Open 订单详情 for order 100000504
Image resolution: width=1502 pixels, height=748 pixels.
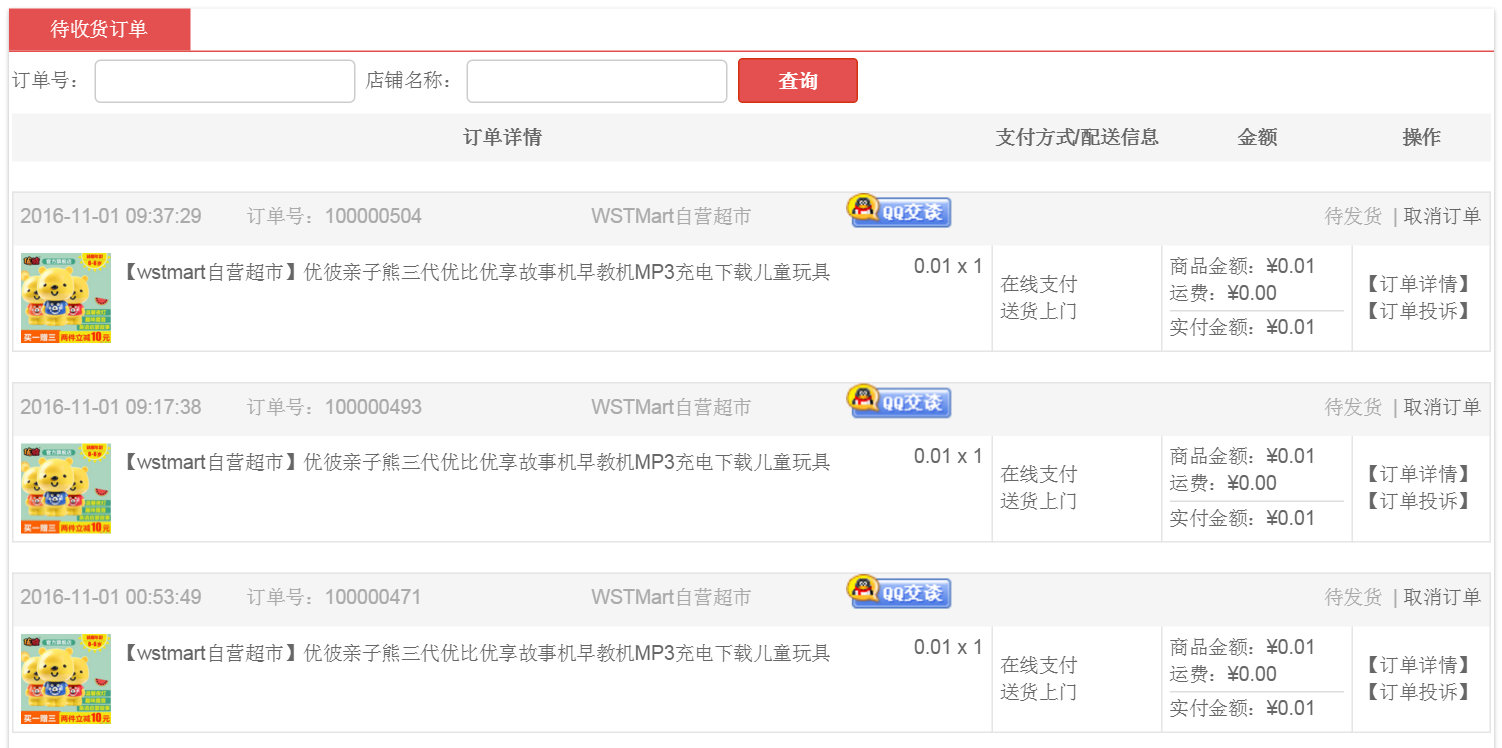pyautogui.click(x=1418, y=284)
